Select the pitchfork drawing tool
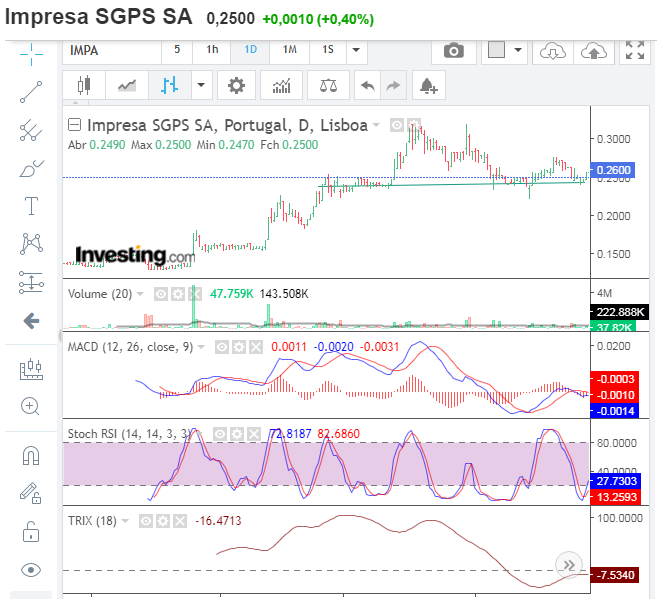 (x=31, y=130)
